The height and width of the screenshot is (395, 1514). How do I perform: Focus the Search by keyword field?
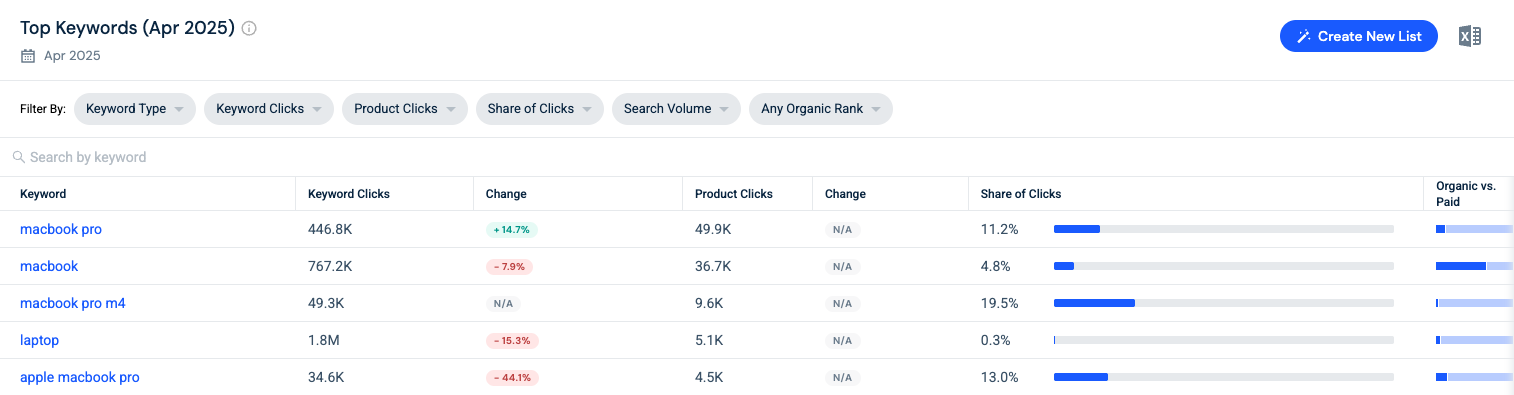pos(757,157)
